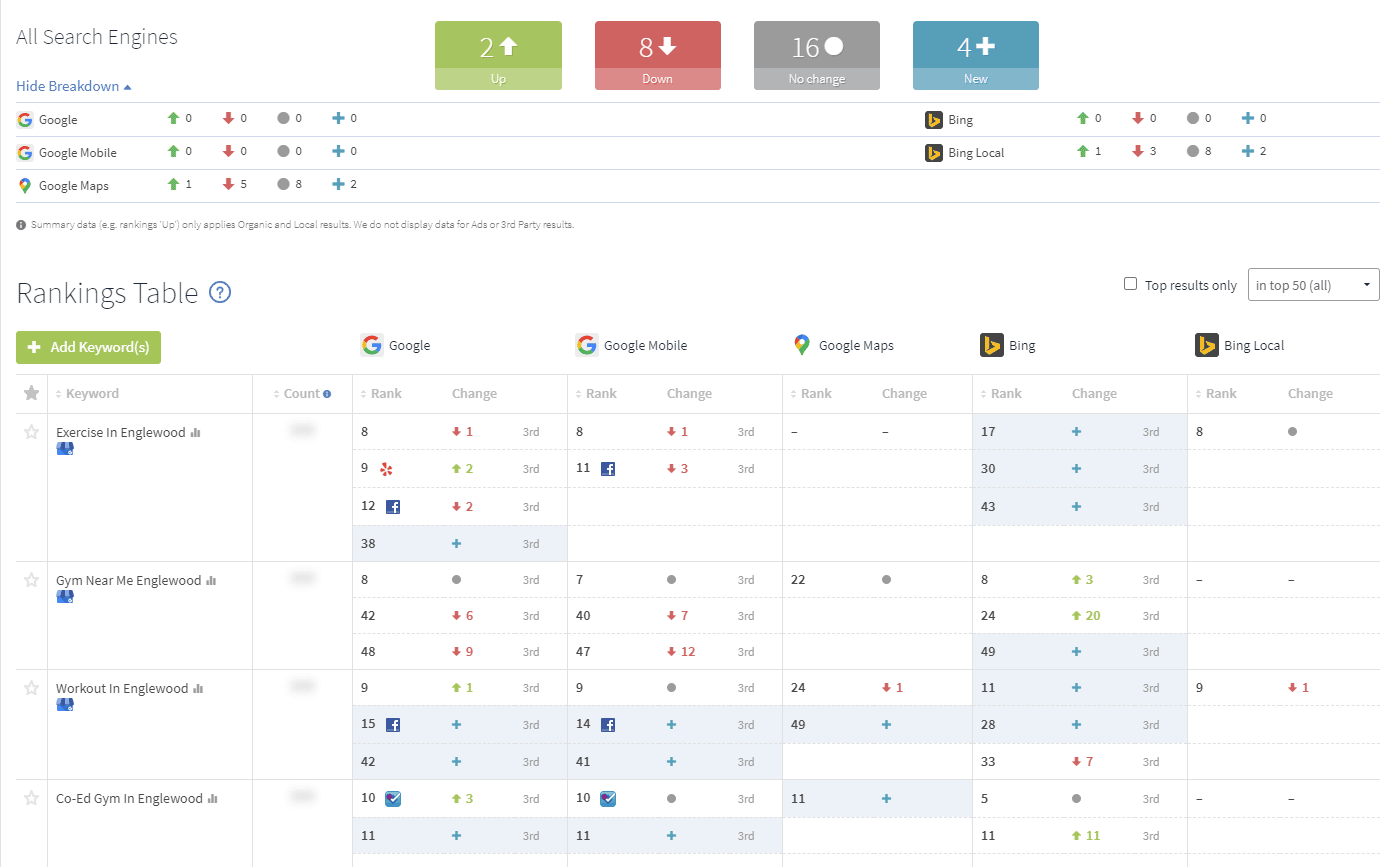1394x867 pixels.
Task: Star the Co-Ed Gym In Englewood keyword
Action: pyautogui.click(x=31, y=798)
